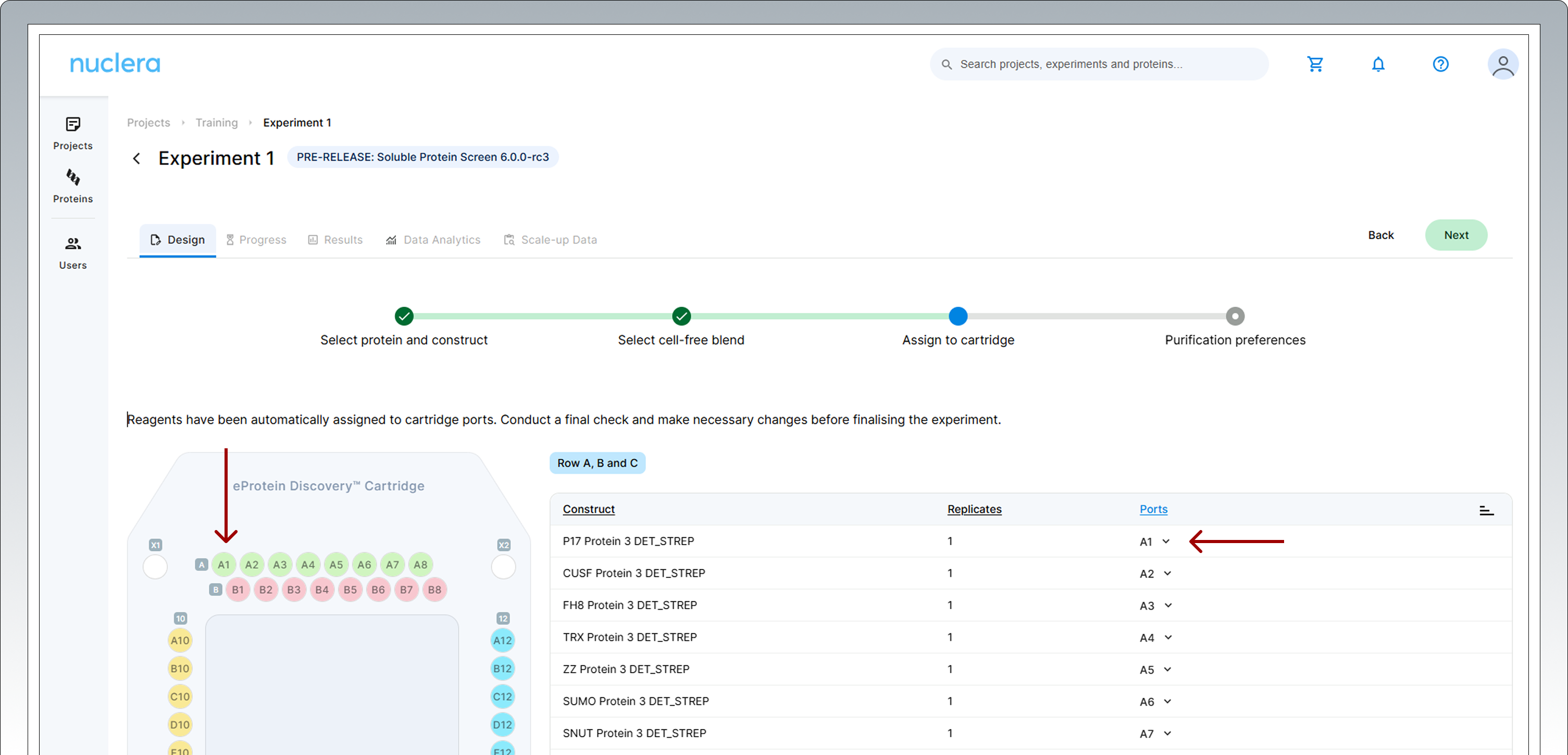Click the Back button
1568x755 pixels.
coord(1380,235)
